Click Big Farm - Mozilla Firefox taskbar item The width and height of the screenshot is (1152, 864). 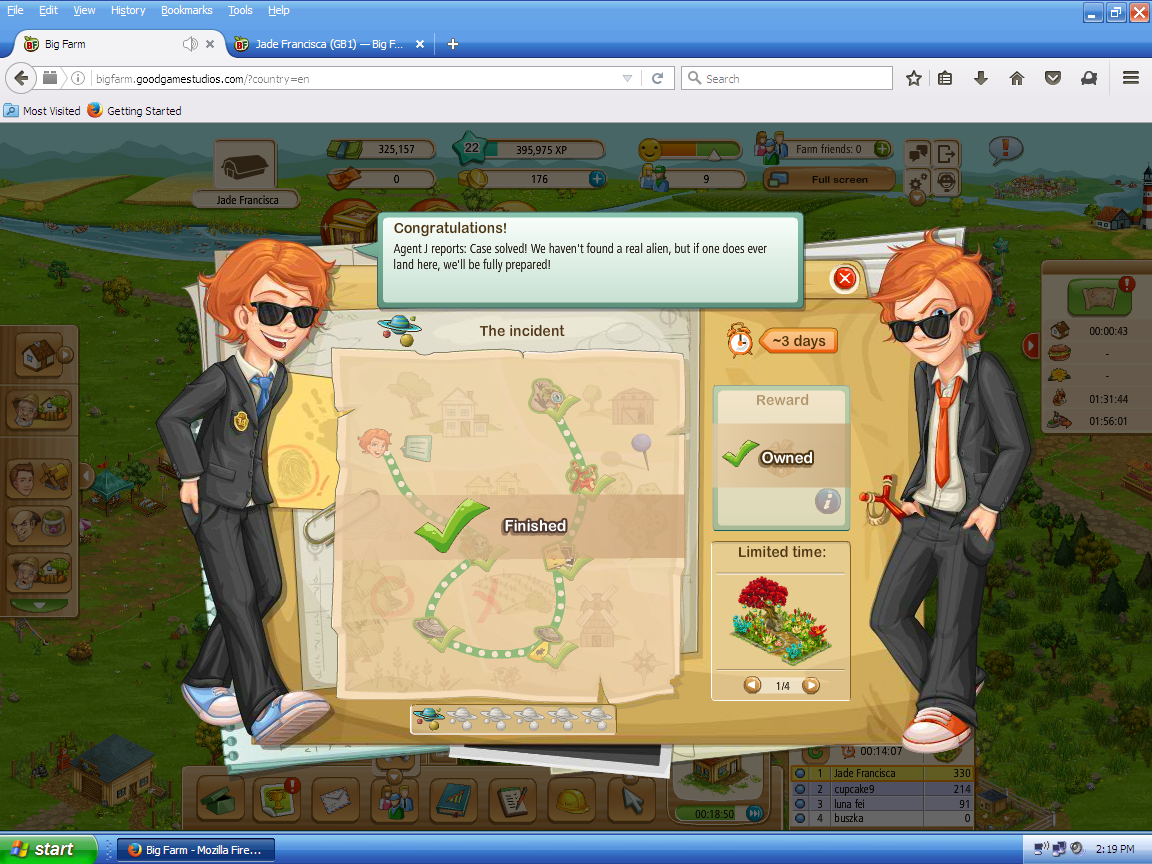pos(195,850)
